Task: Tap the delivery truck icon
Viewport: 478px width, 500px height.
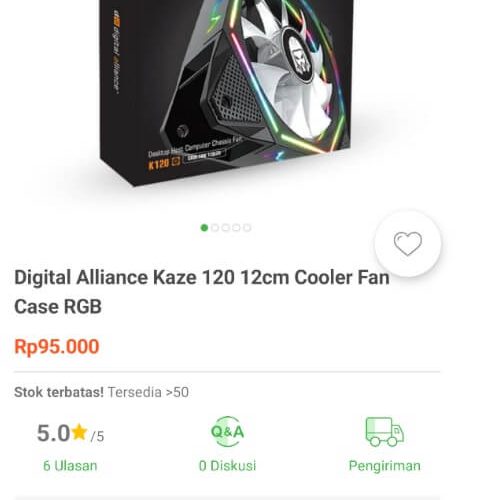Action: pos(385,431)
